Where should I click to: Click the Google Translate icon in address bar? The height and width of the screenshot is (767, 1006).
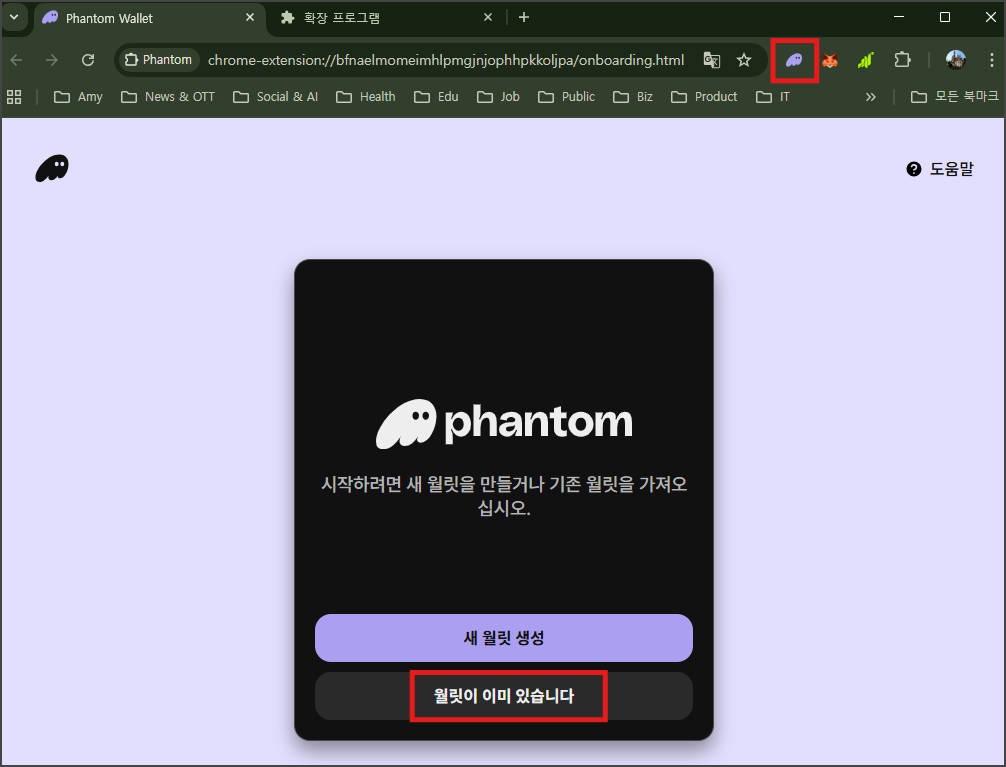tap(711, 60)
